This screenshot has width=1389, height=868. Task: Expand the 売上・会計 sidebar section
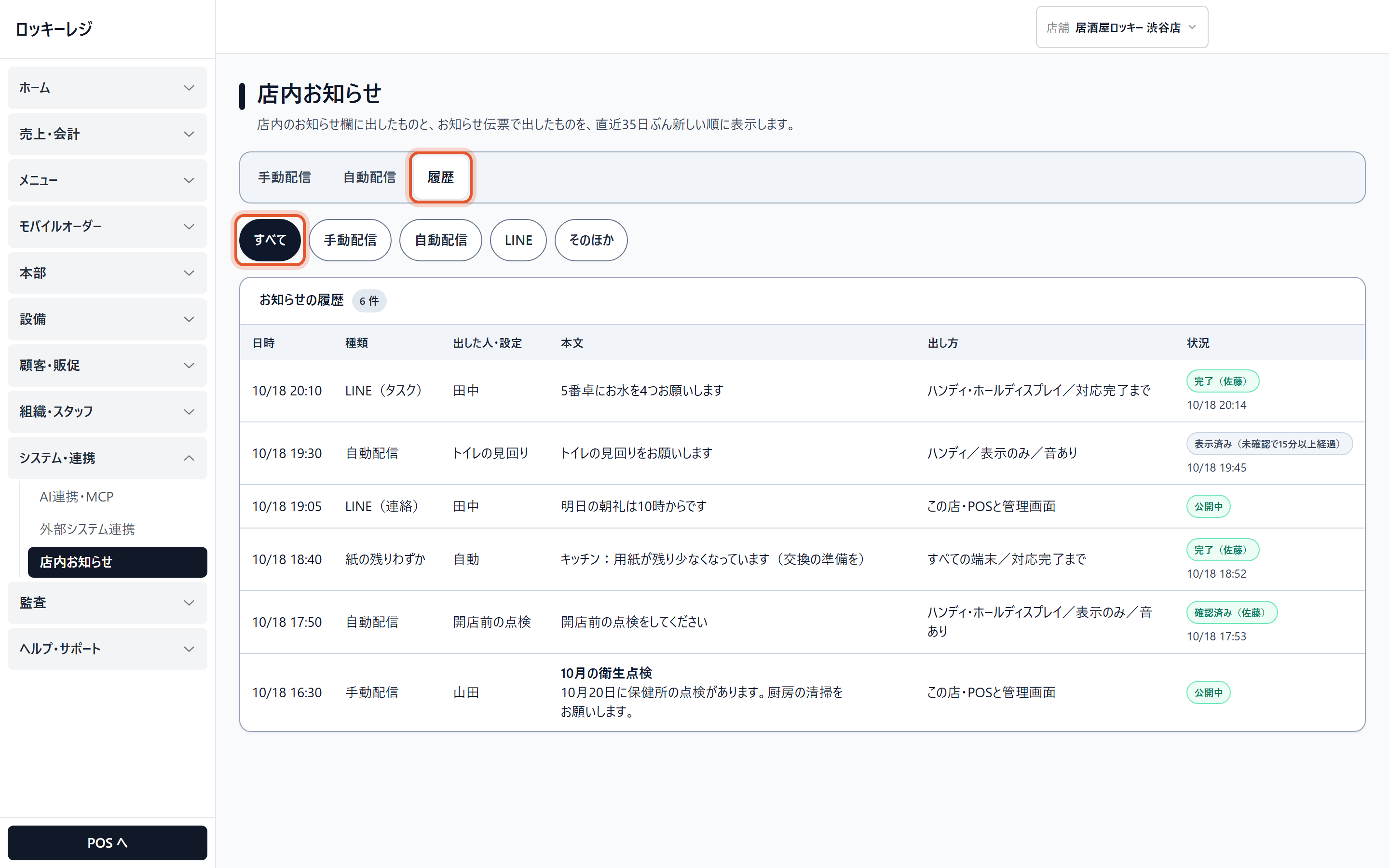click(x=108, y=134)
